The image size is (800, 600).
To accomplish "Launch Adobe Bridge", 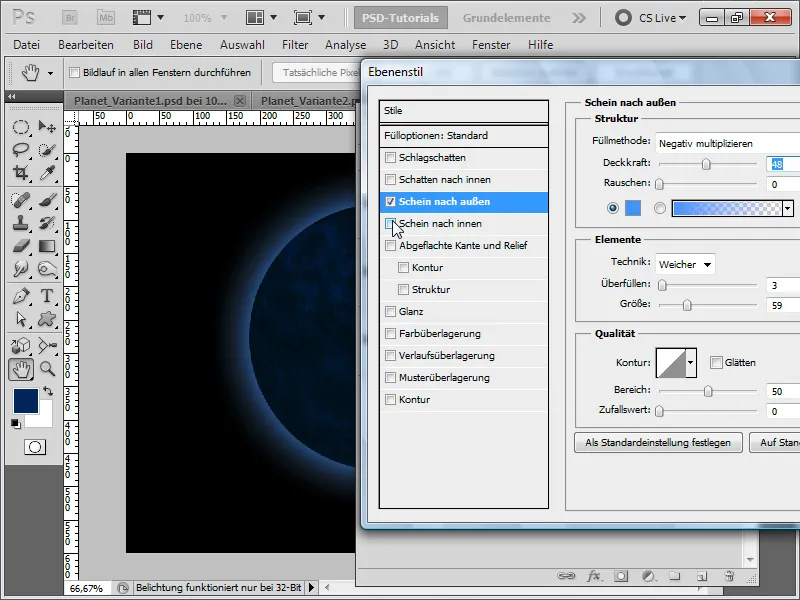I will [70, 18].
